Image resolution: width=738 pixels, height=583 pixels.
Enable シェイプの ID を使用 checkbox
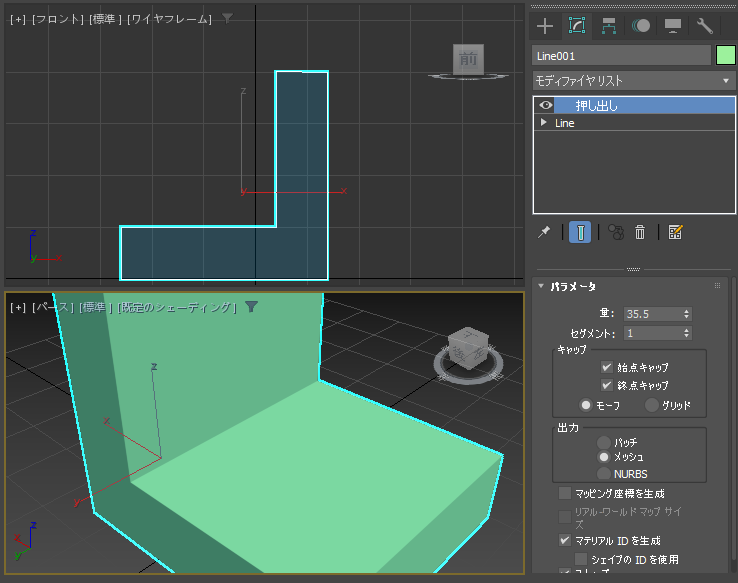point(581,559)
